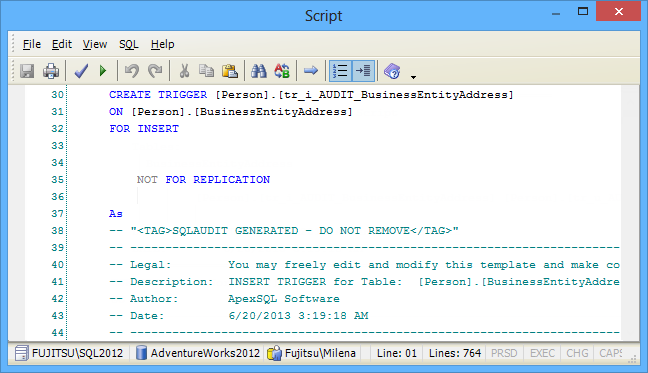
Task: Click the Copy icon
Action: 207,71
